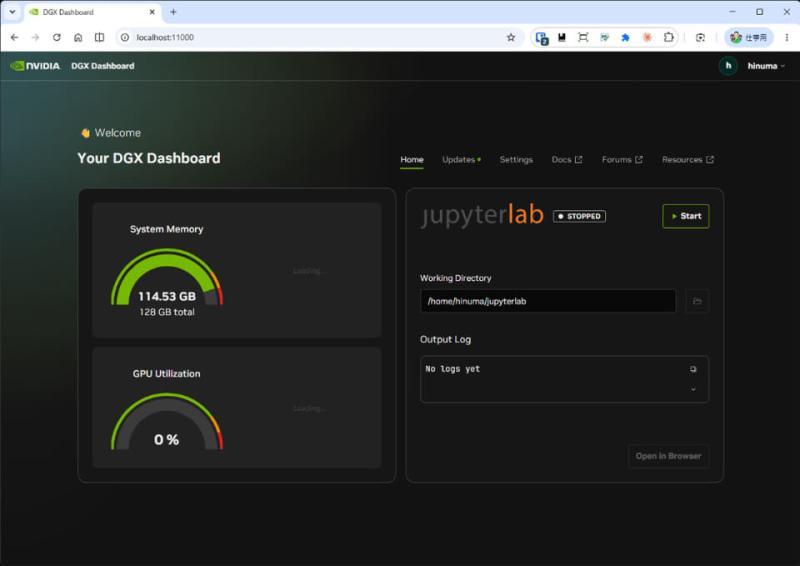
Task: Open the hinuma user menu dropdown
Action: click(x=766, y=66)
